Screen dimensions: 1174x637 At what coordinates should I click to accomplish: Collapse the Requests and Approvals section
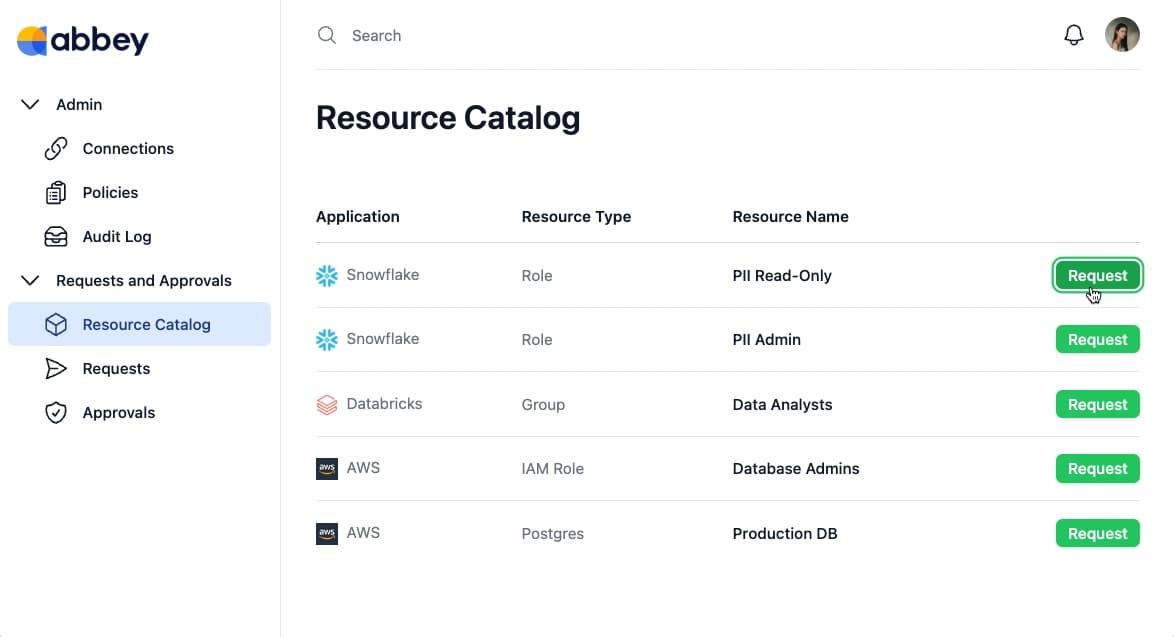[x=30, y=280]
